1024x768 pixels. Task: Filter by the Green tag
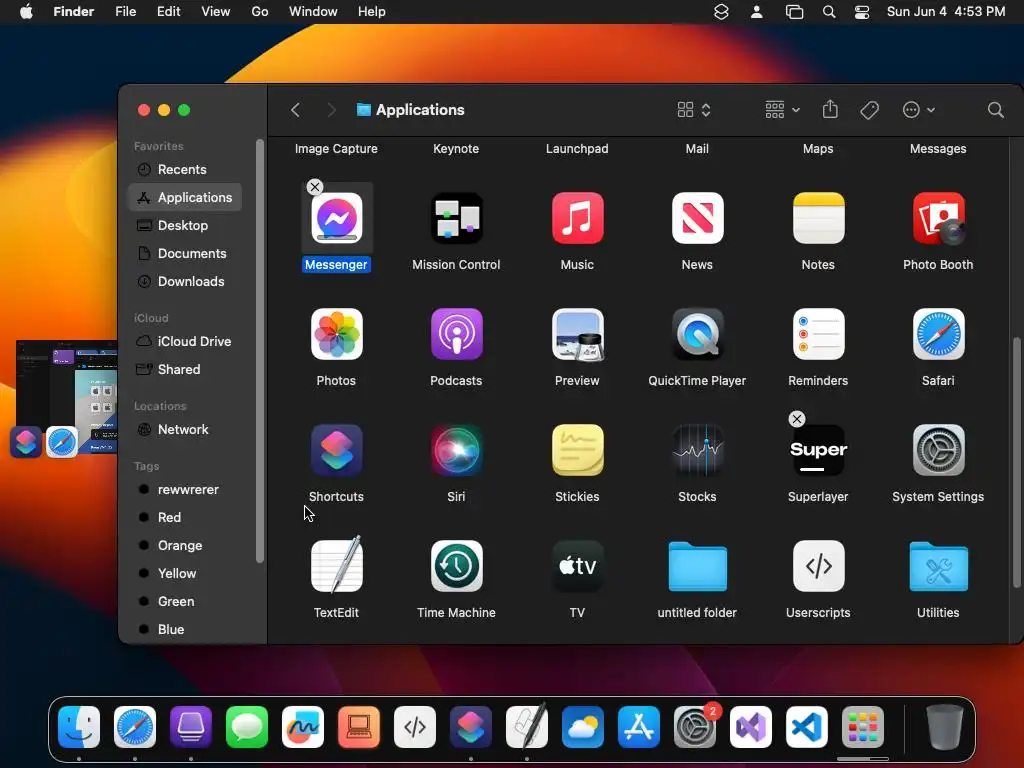click(x=185, y=601)
